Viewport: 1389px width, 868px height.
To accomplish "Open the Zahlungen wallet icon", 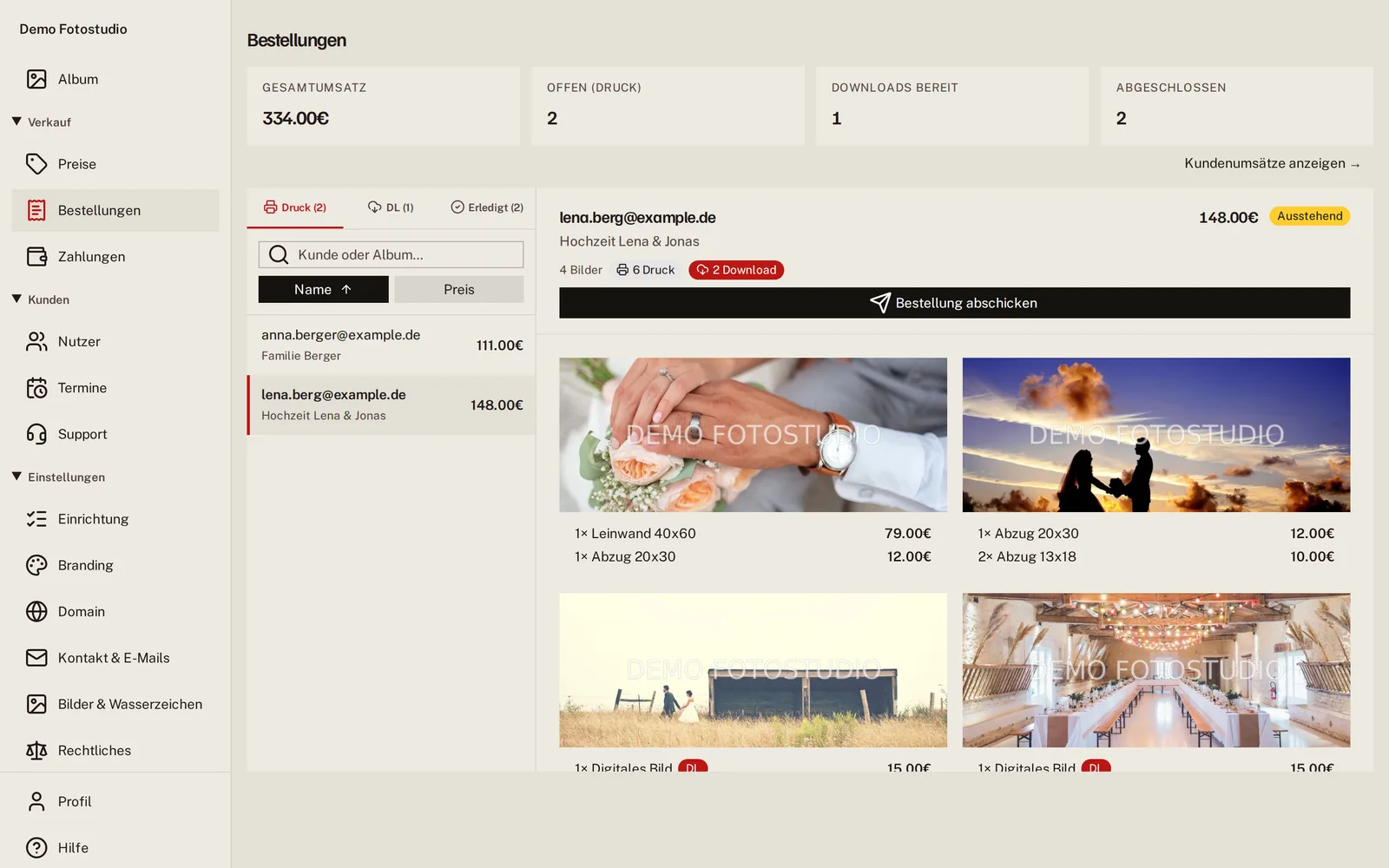I will [36, 257].
